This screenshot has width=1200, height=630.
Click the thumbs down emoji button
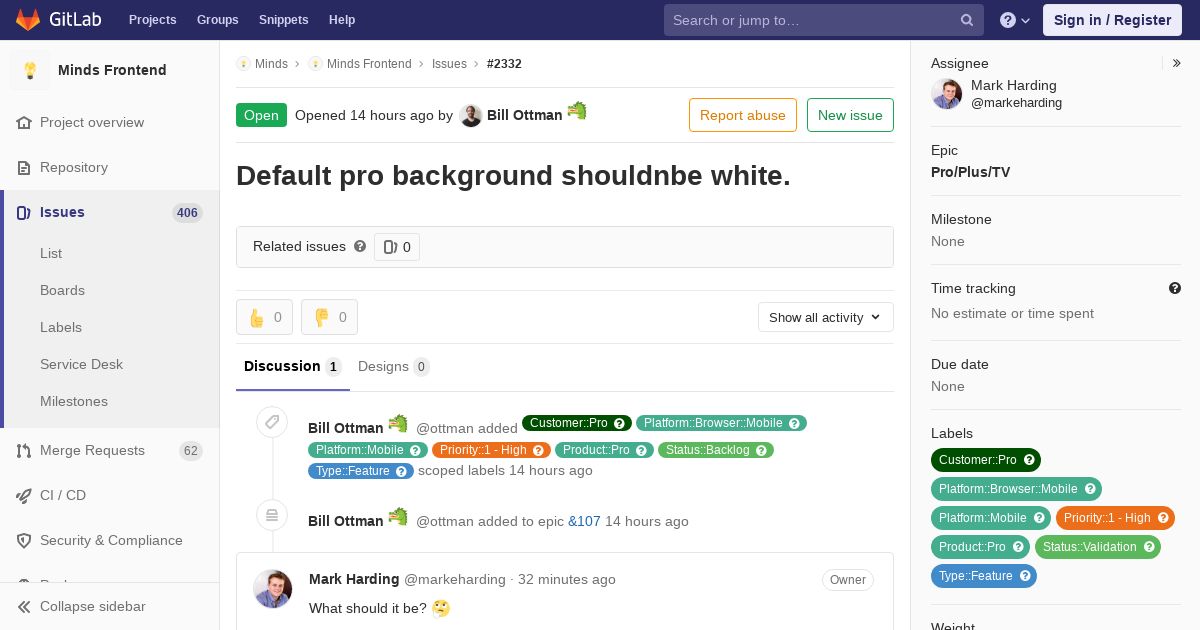[x=329, y=317]
